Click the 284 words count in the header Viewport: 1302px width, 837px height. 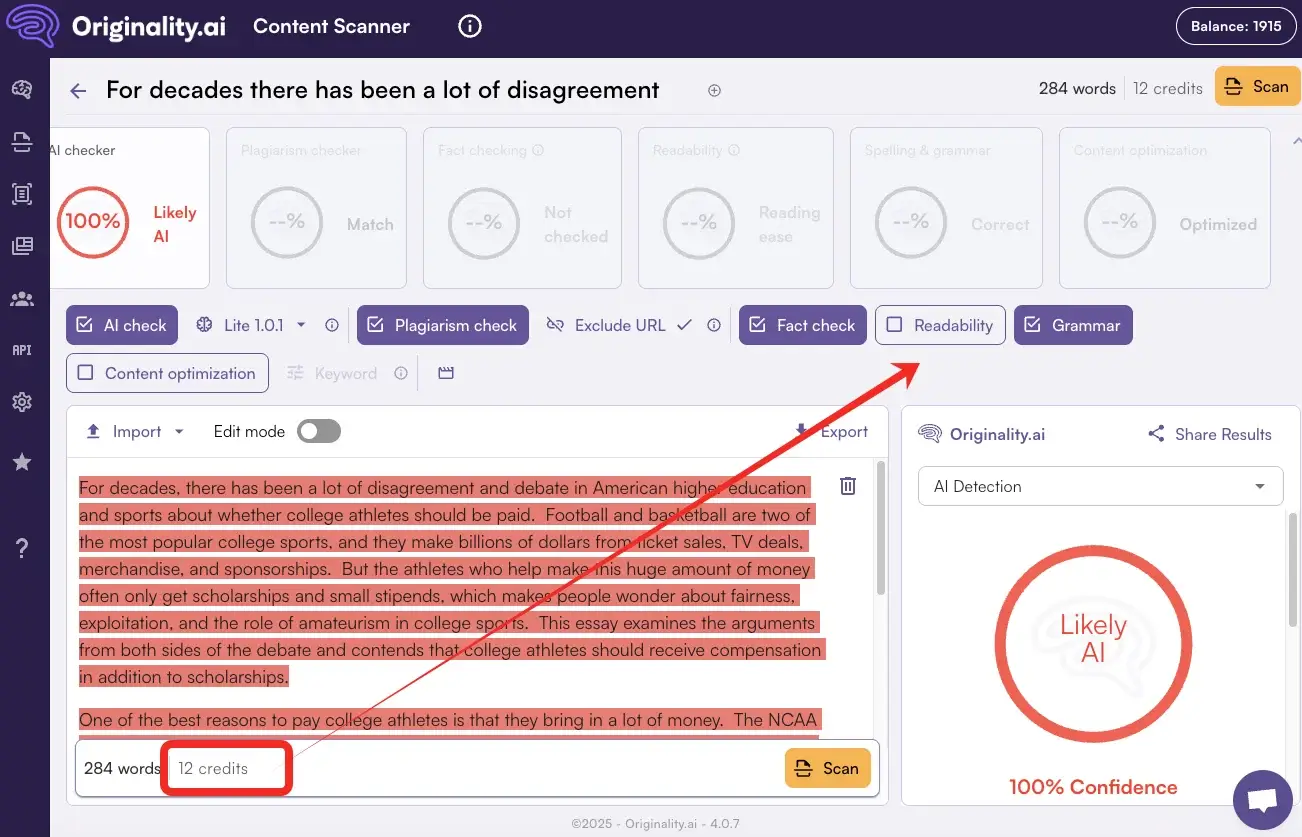(x=1077, y=88)
